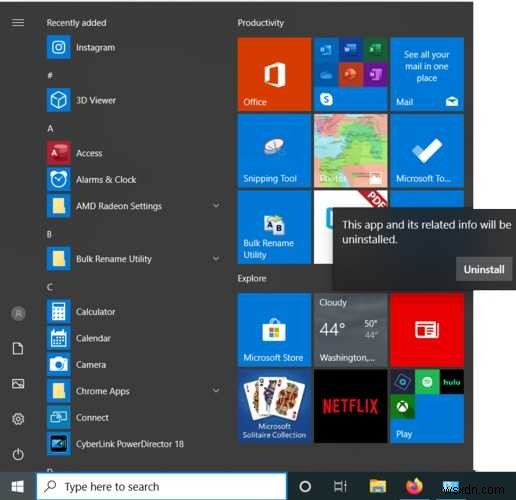Open the Microsoft To Do tile
This screenshot has width=516, height=500.
(427, 151)
